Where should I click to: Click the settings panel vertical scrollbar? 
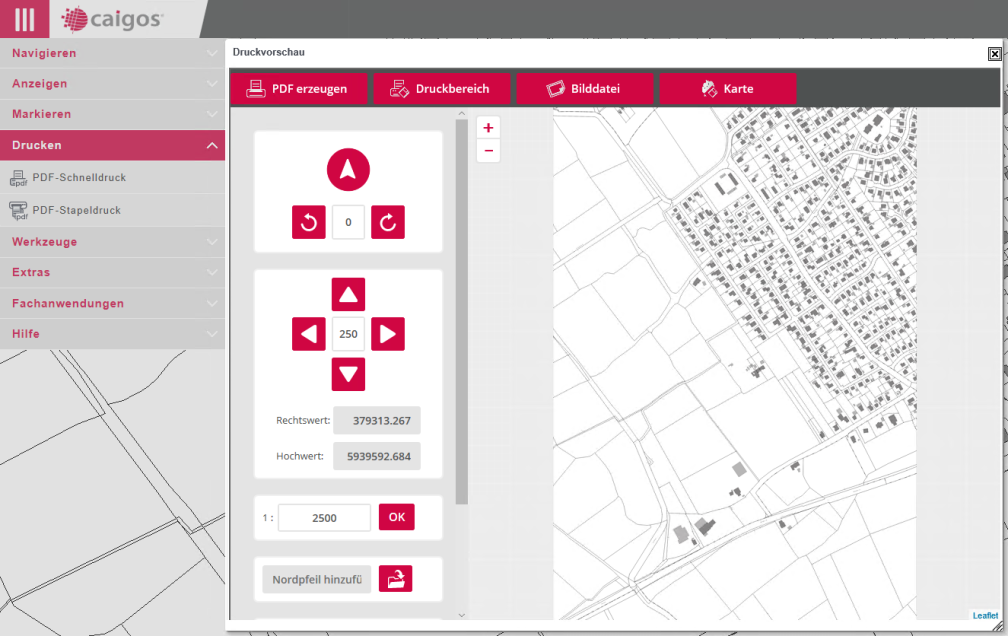coord(461,310)
